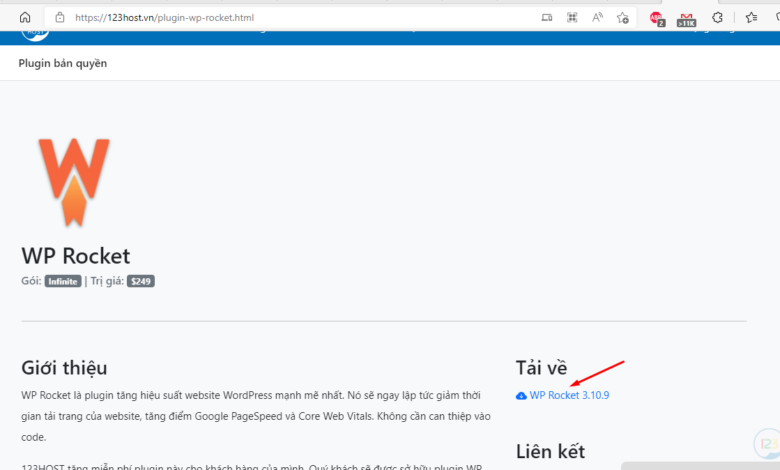Open the send tab to devices icon
This screenshot has width=780, height=470.
click(x=547, y=18)
